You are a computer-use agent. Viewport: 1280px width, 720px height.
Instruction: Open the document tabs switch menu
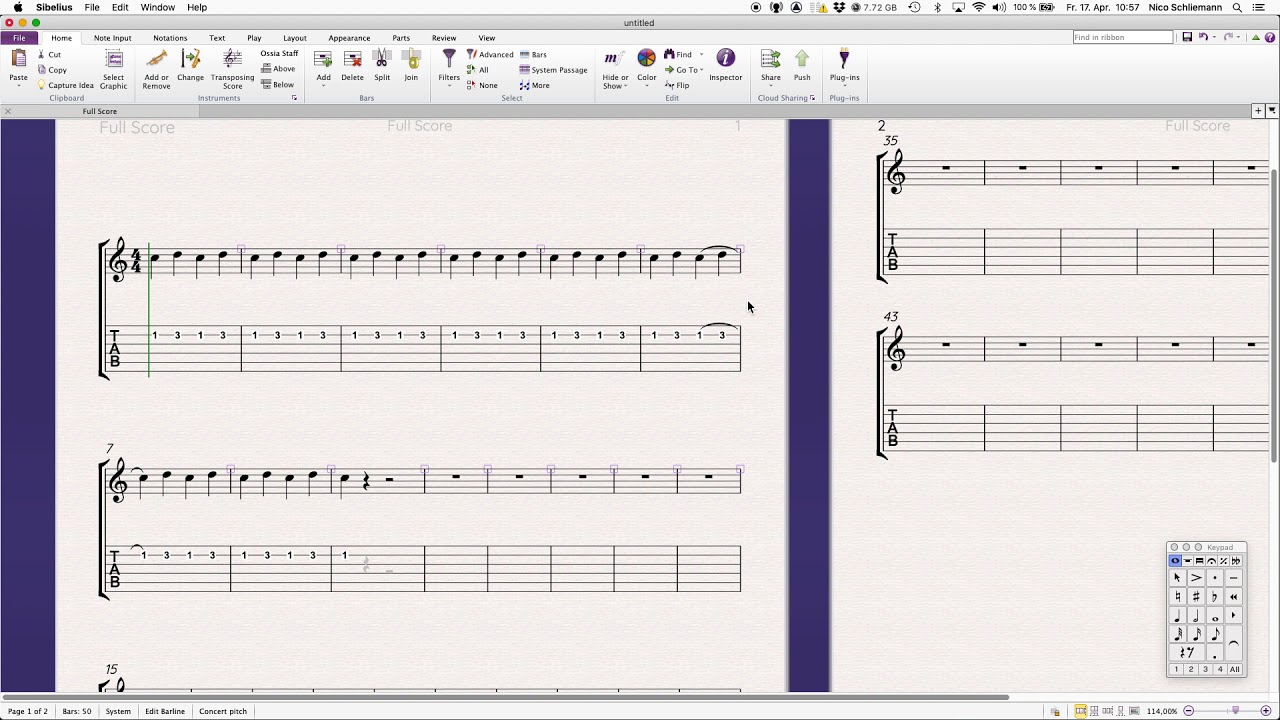pos(1272,111)
